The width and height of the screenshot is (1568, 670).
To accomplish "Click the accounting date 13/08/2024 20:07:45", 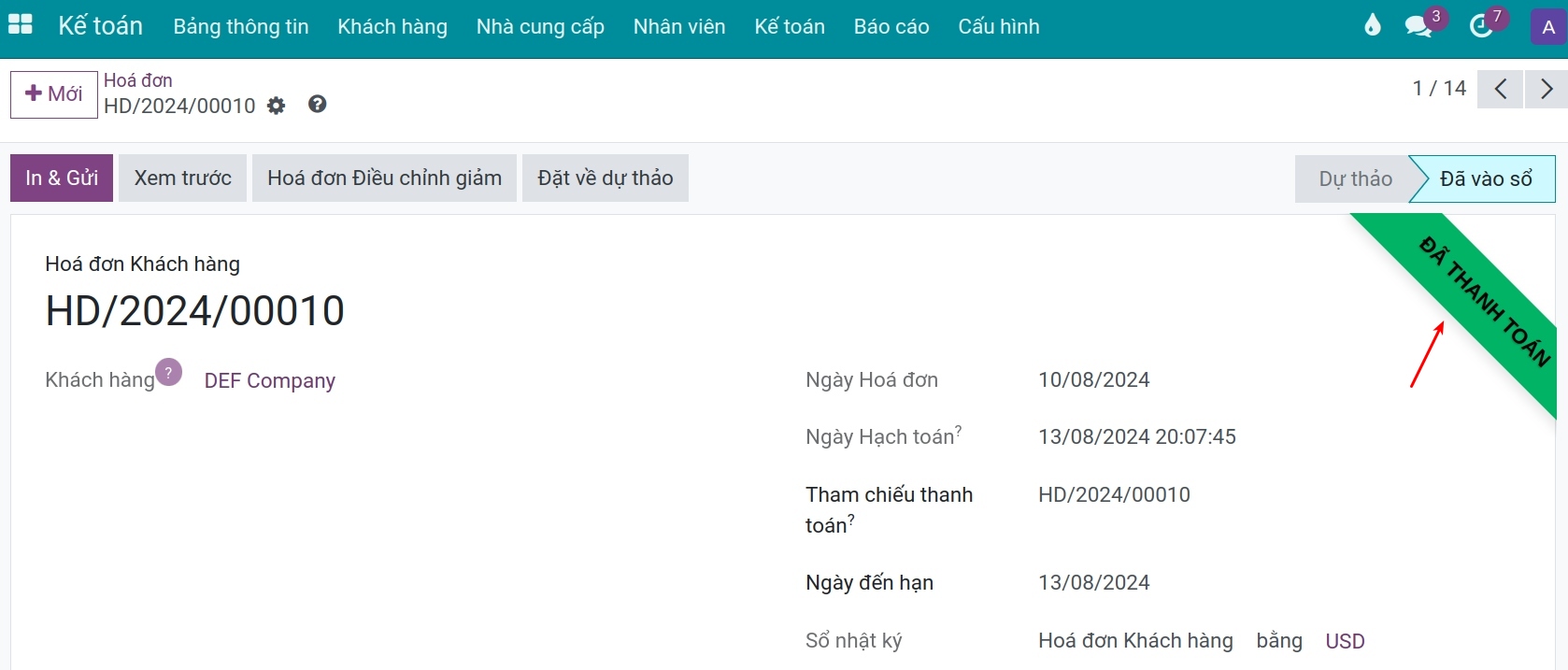I will pyautogui.click(x=1137, y=436).
